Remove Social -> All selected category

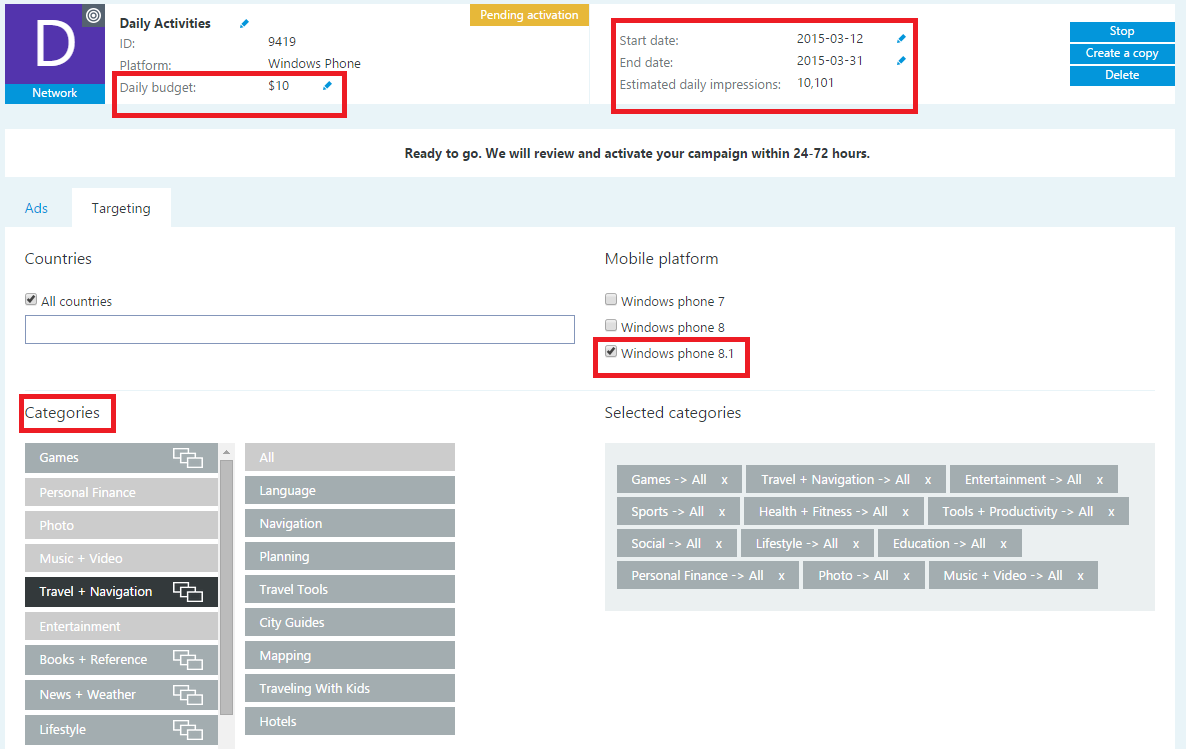[719, 544]
